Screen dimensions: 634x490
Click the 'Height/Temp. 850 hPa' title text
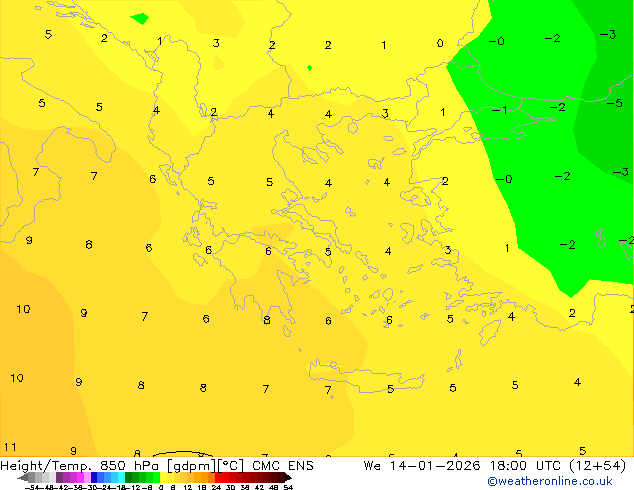point(80,466)
